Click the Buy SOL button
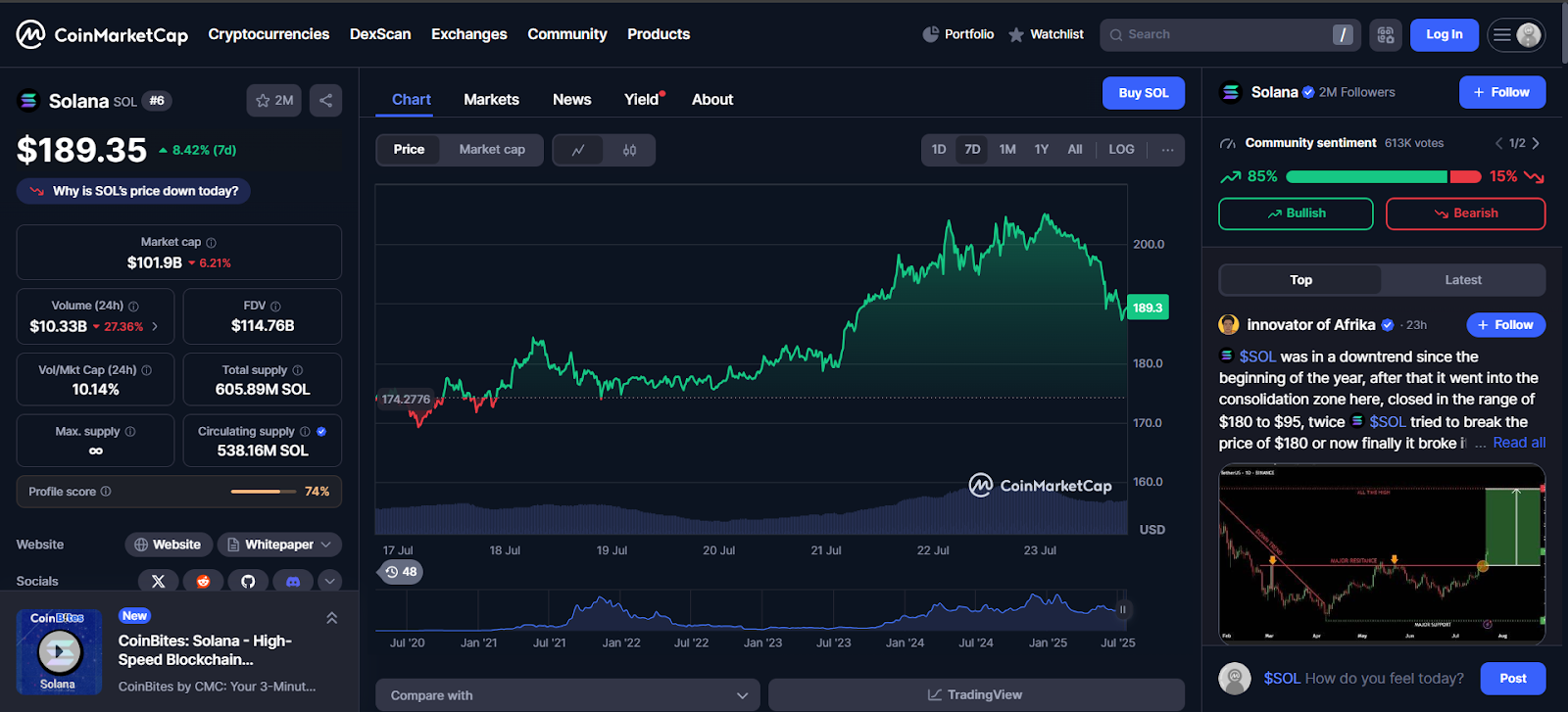 point(1143,93)
